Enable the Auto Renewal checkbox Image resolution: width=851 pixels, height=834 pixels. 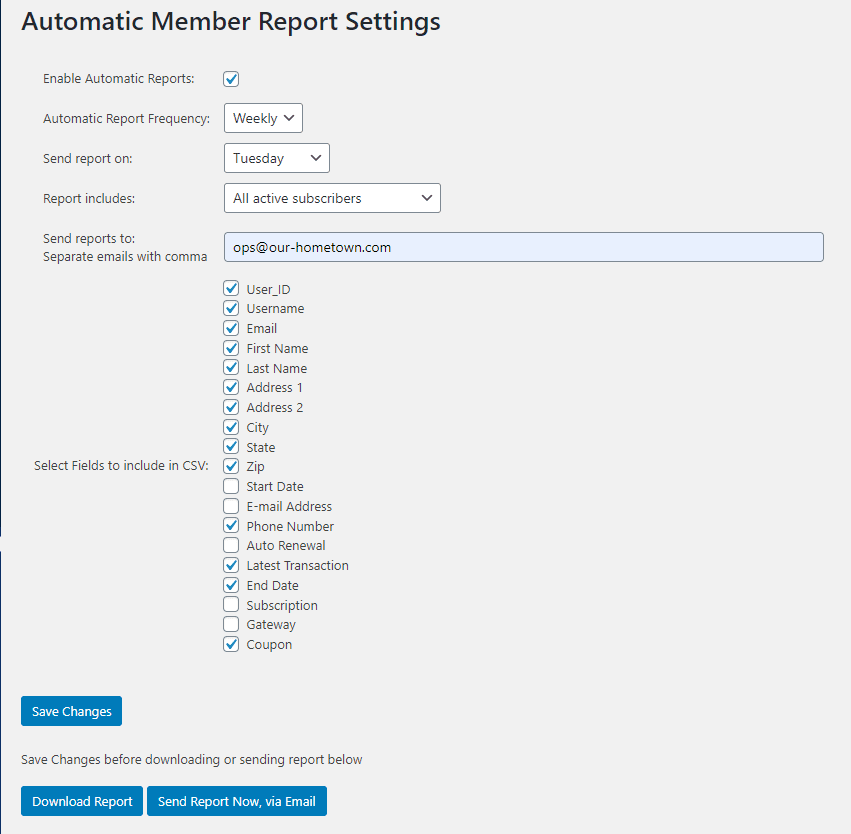(231, 545)
